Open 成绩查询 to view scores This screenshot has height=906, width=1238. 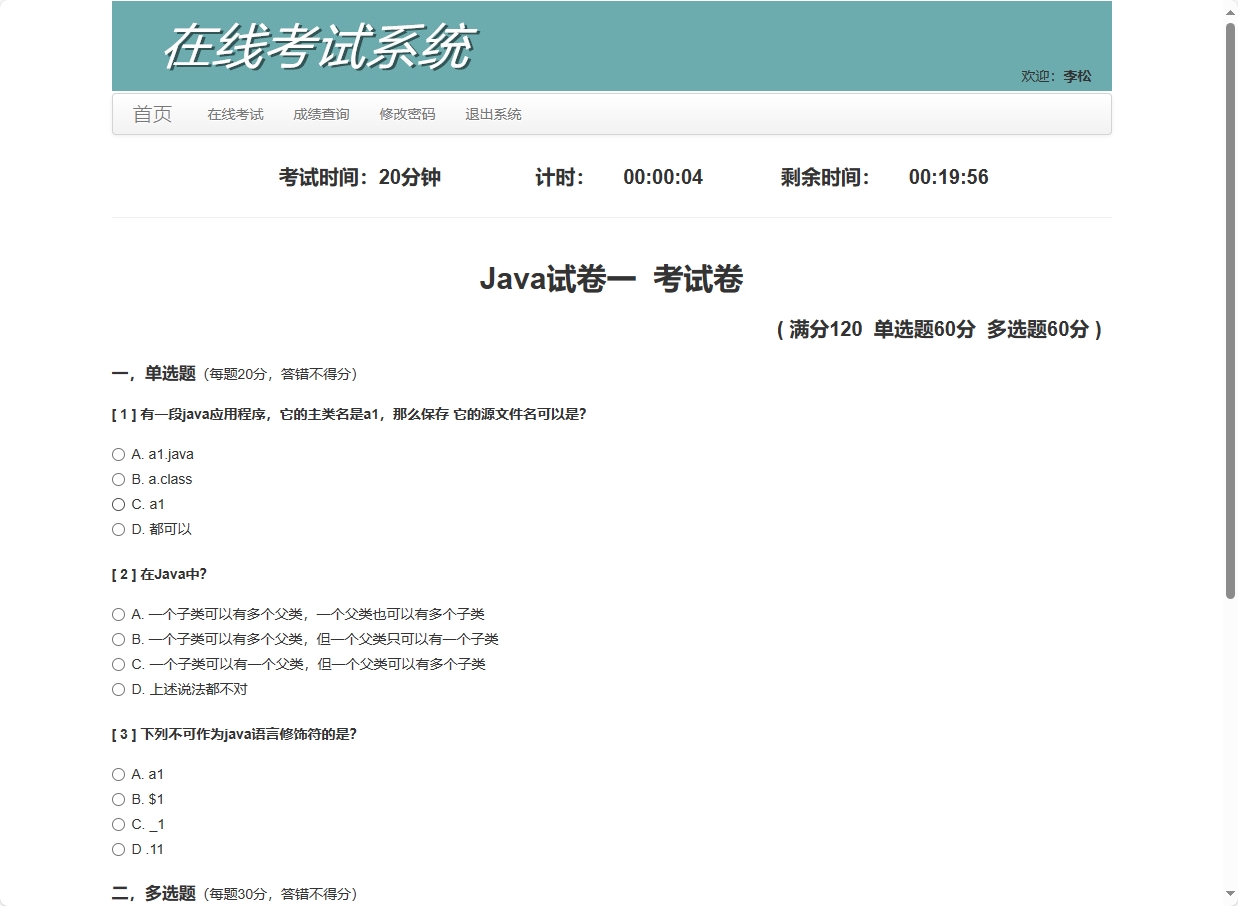point(321,114)
